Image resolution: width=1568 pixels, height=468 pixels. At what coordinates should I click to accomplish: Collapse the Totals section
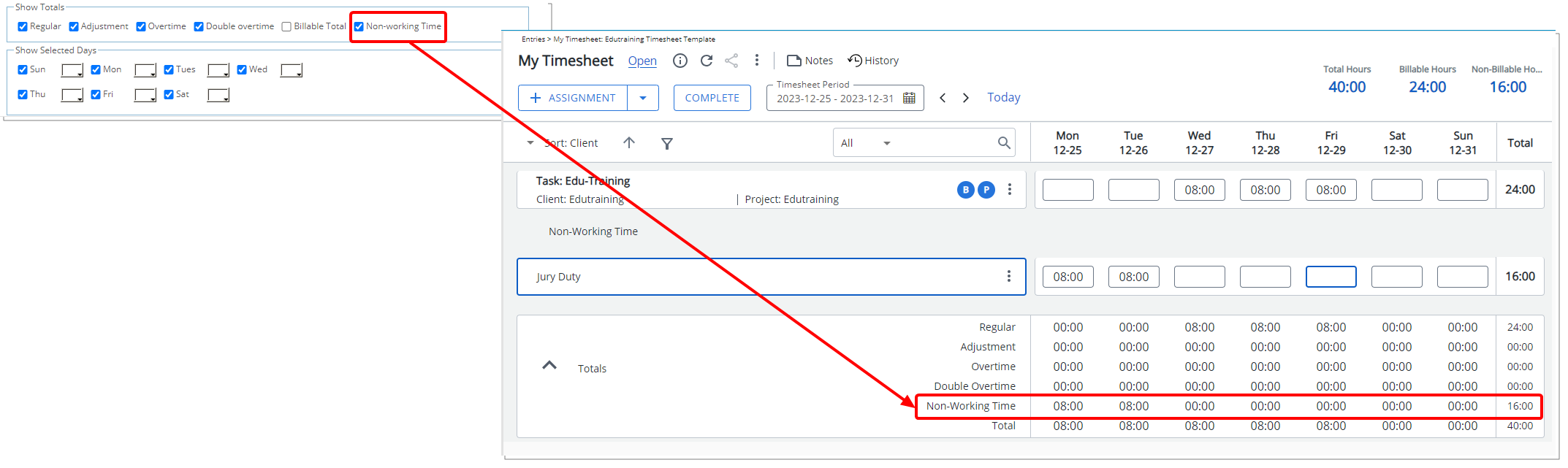[x=549, y=365]
